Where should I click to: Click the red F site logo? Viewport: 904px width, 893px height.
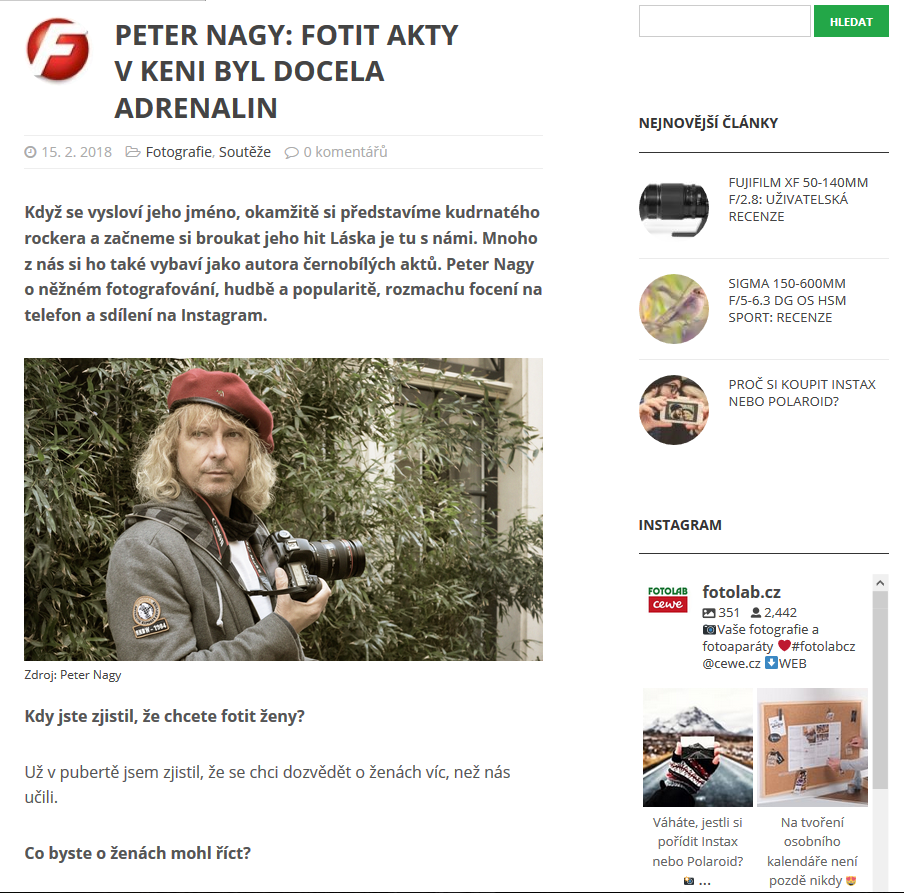pos(58,48)
